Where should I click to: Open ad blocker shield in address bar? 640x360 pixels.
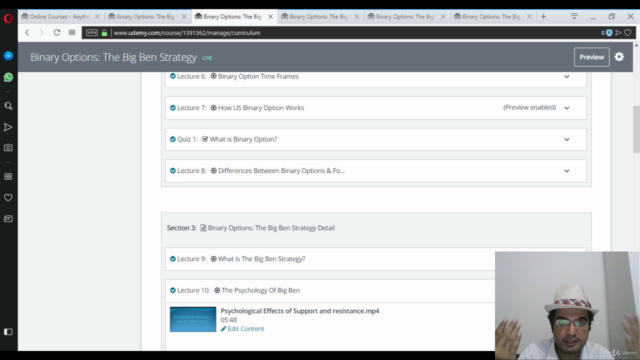click(x=609, y=33)
